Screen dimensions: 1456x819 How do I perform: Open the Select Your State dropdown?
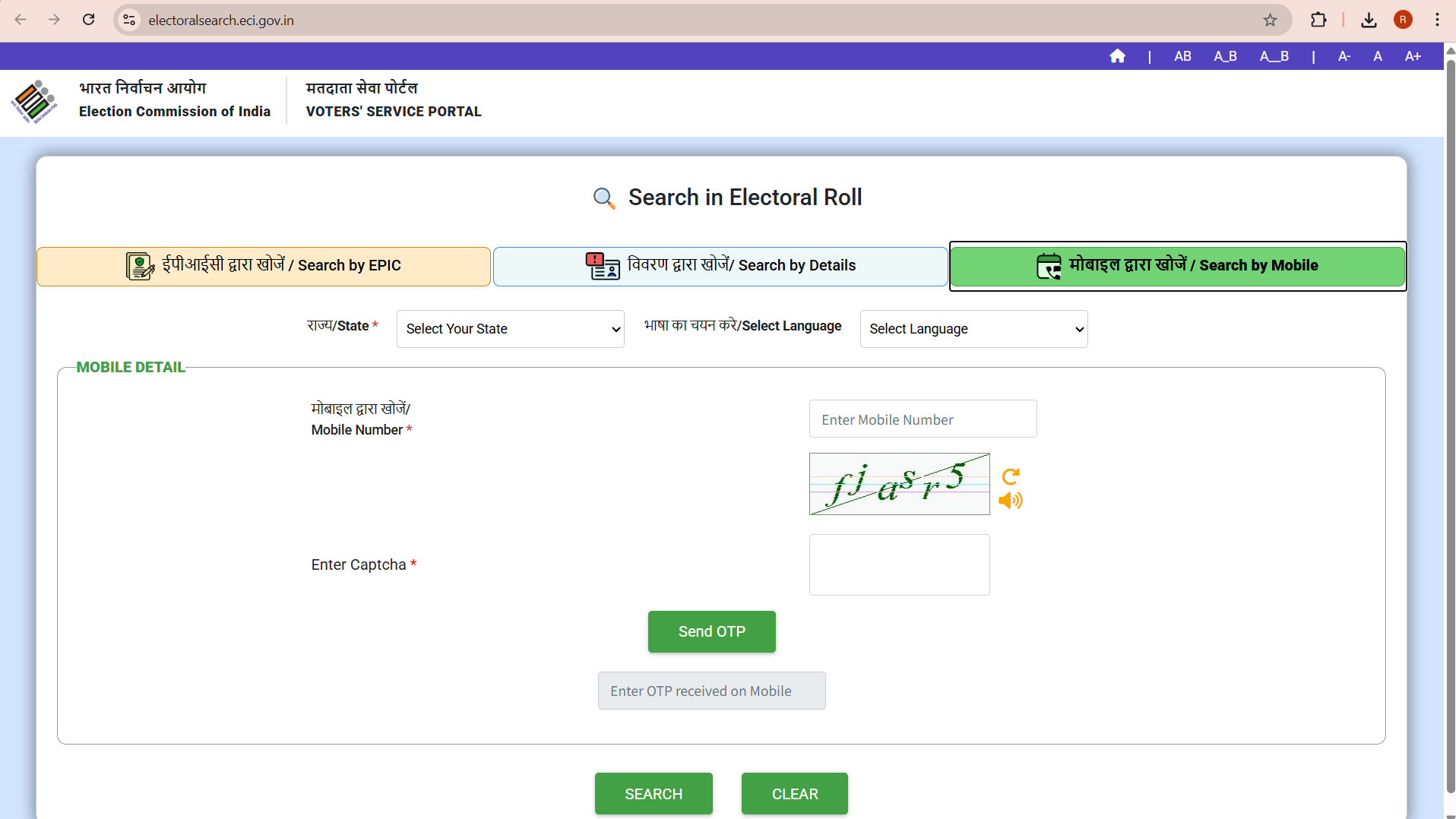tap(510, 329)
